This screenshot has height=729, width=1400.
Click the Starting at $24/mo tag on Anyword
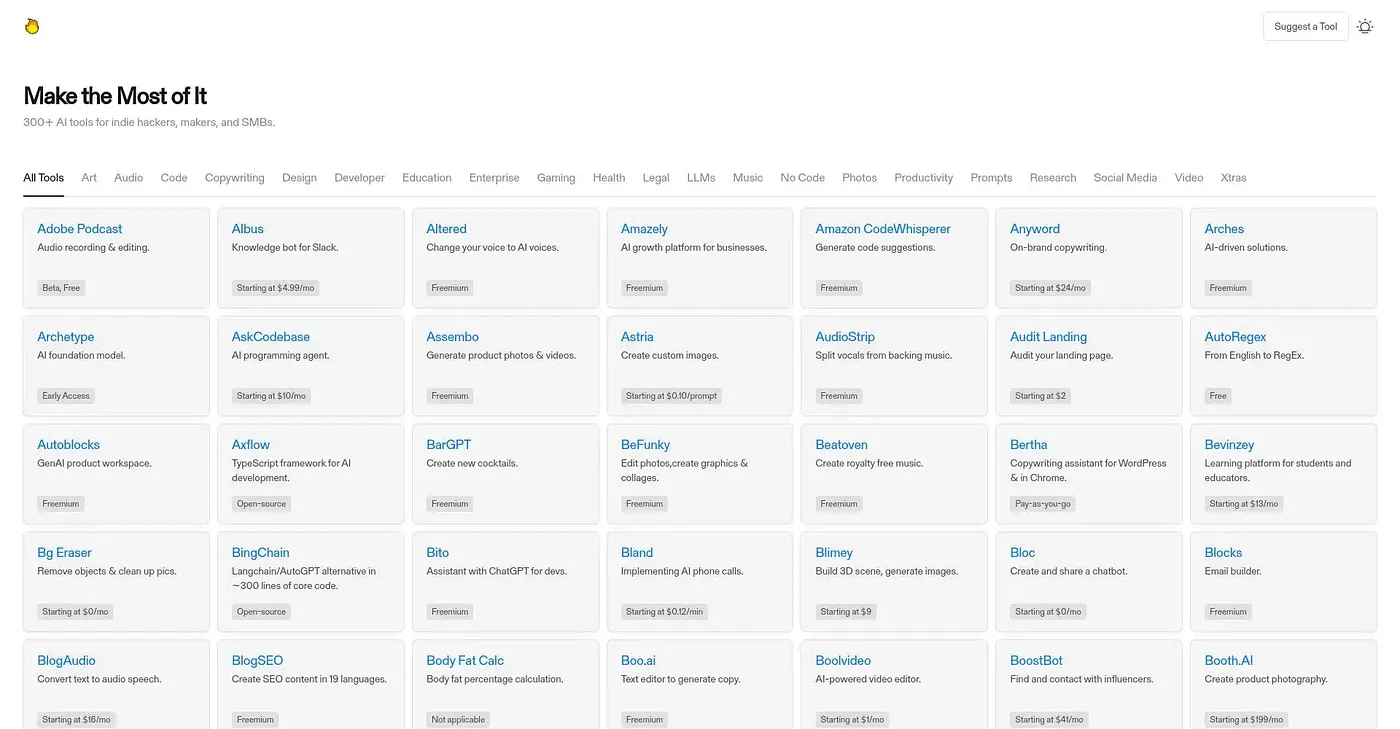(x=1050, y=288)
